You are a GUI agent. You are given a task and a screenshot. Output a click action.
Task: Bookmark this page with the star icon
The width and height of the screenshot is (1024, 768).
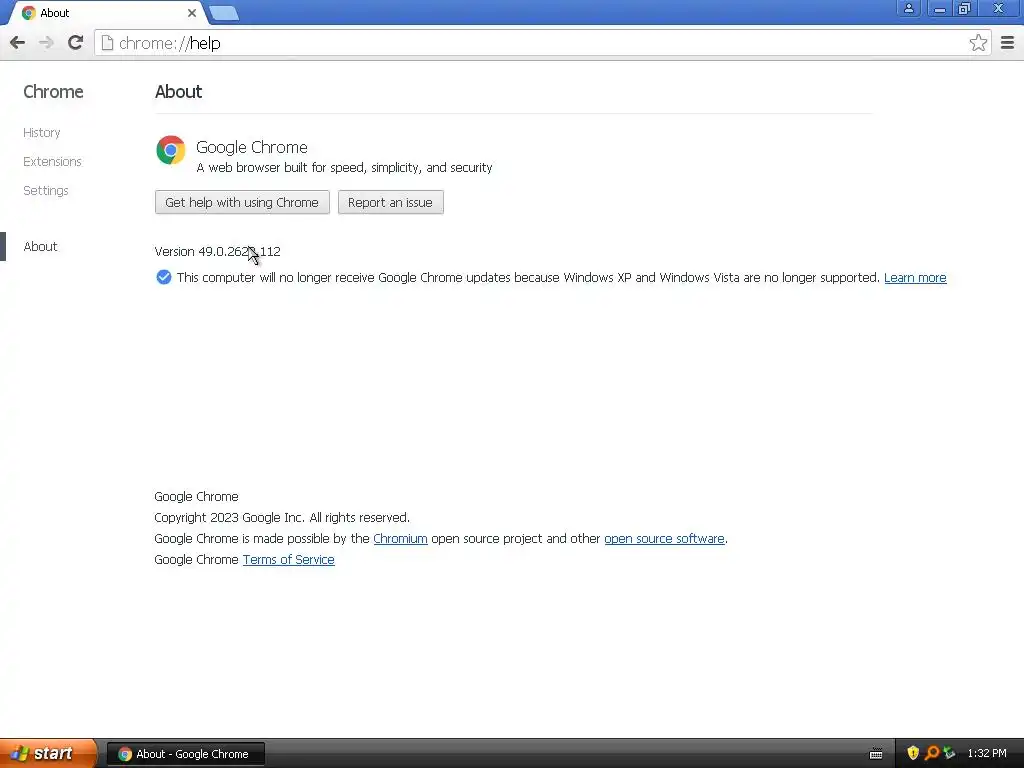tap(978, 43)
